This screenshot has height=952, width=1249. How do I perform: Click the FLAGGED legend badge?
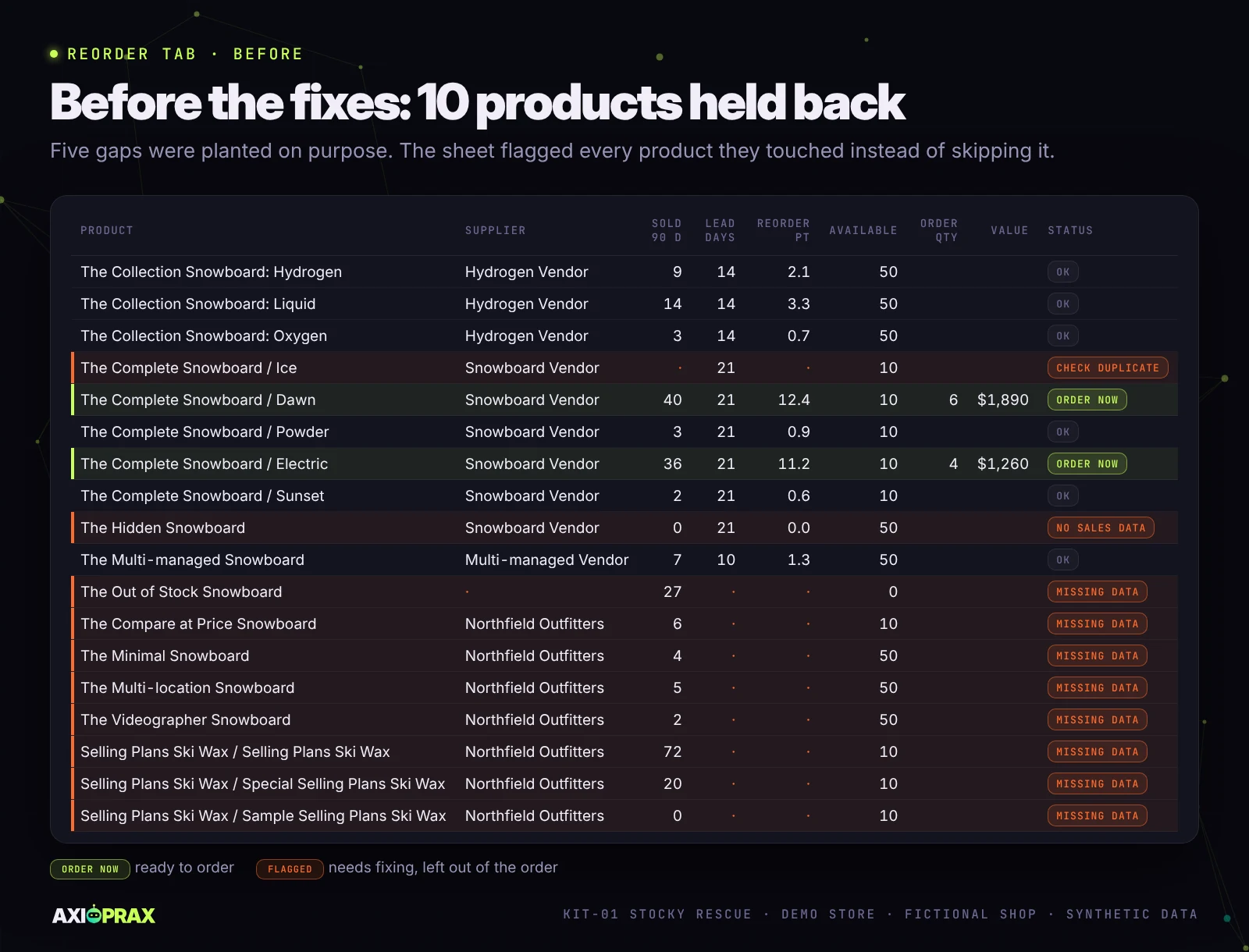click(x=290, y=869)
